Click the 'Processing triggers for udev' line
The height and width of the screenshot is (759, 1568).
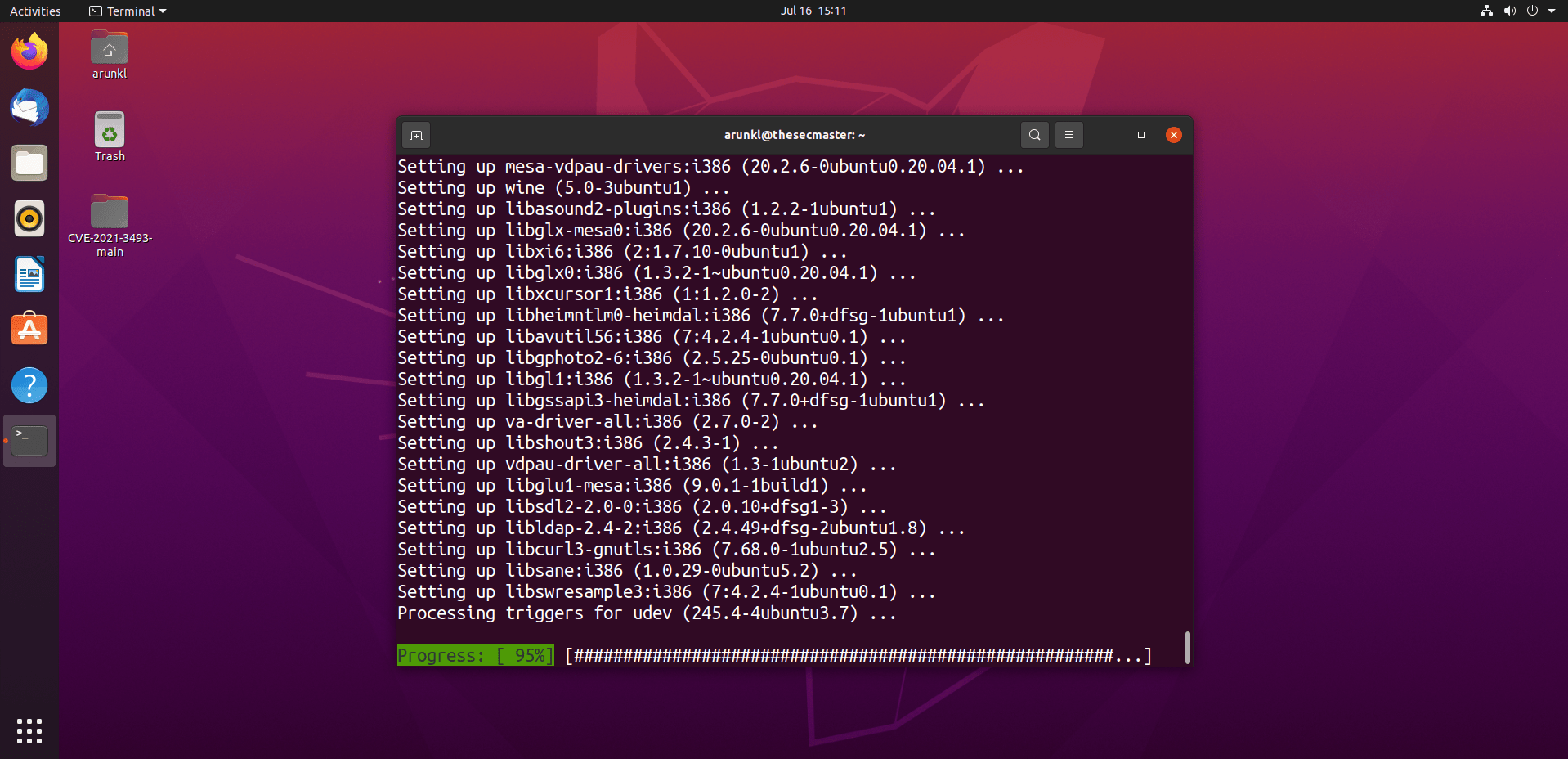[x=647, y=613]
